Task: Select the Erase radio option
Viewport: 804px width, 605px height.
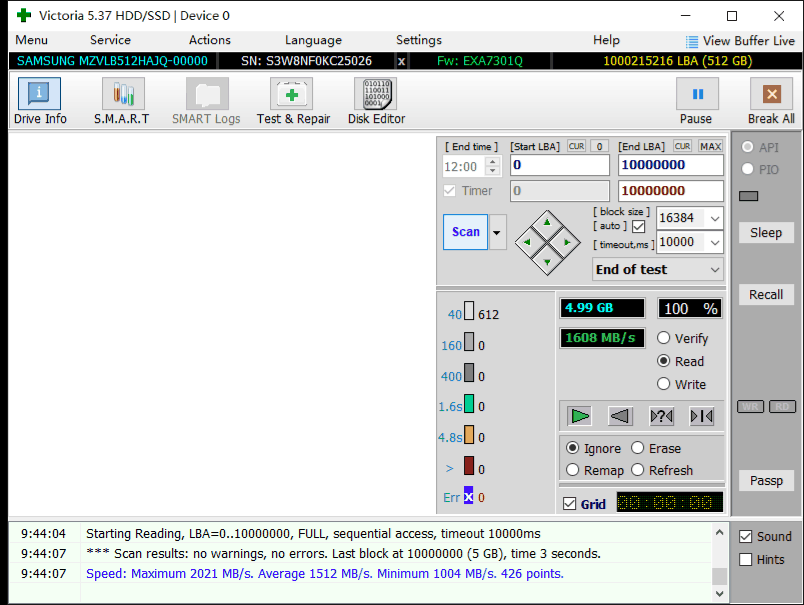Action: pos(637,448)
